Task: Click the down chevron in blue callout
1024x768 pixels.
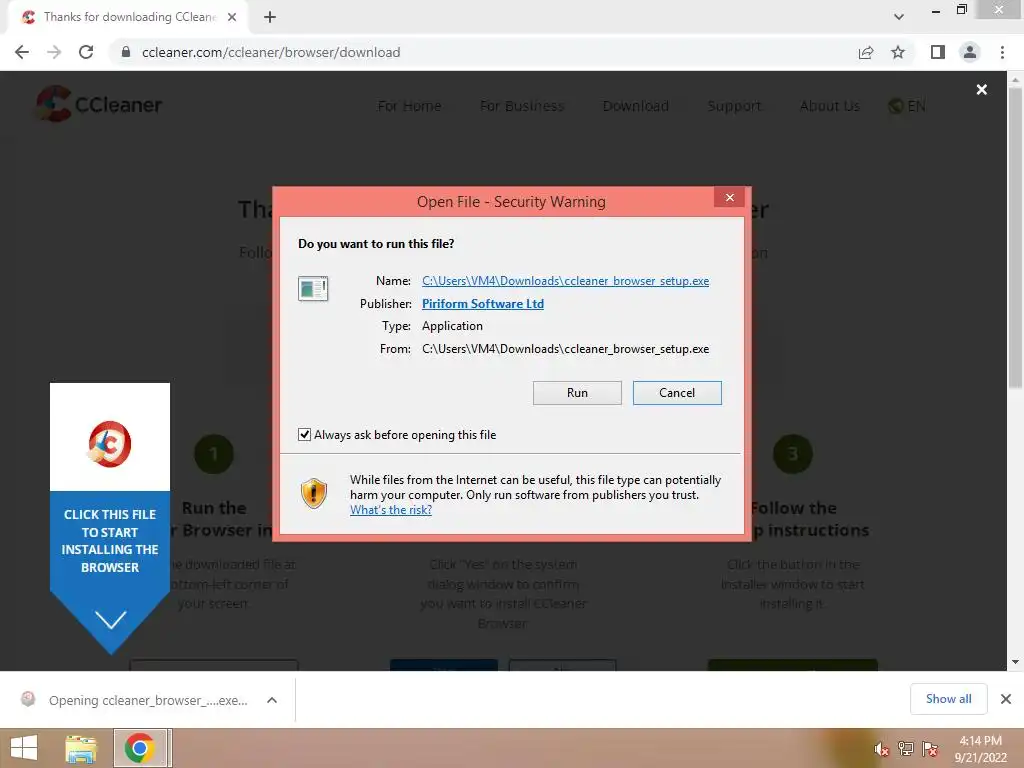Action: click(110, 619)
